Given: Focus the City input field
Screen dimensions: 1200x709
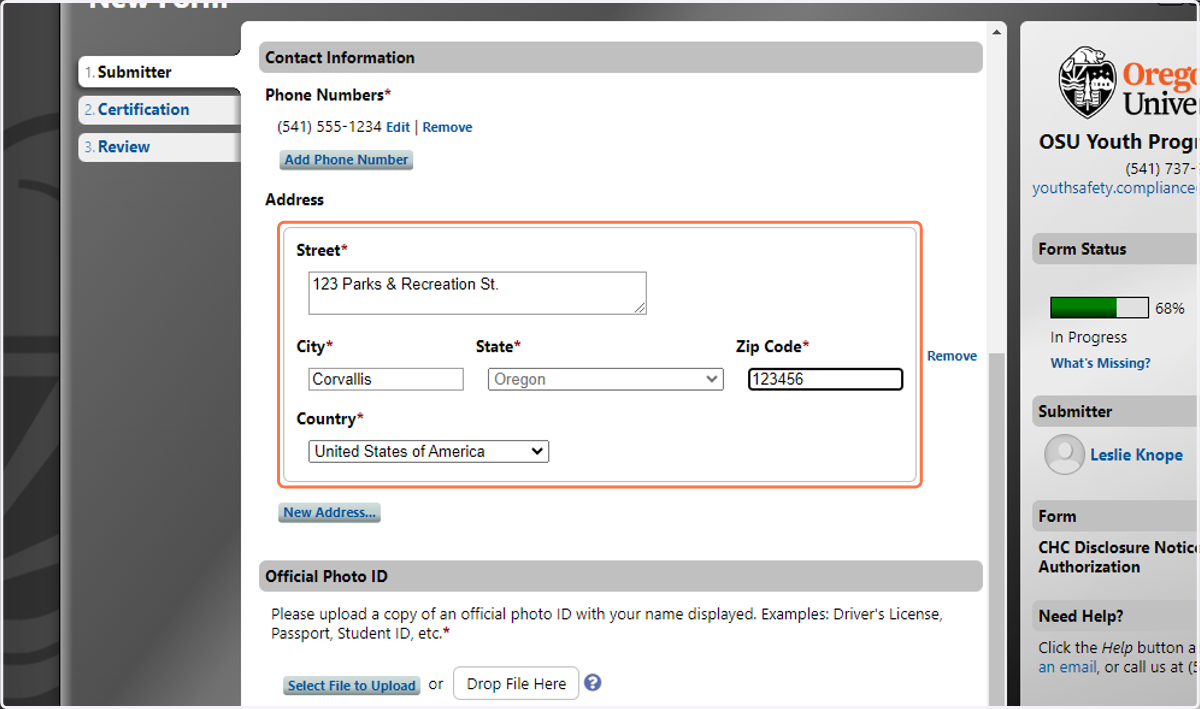Looking at the screenshot, I should pyautogui.click(x=386, y=379).
